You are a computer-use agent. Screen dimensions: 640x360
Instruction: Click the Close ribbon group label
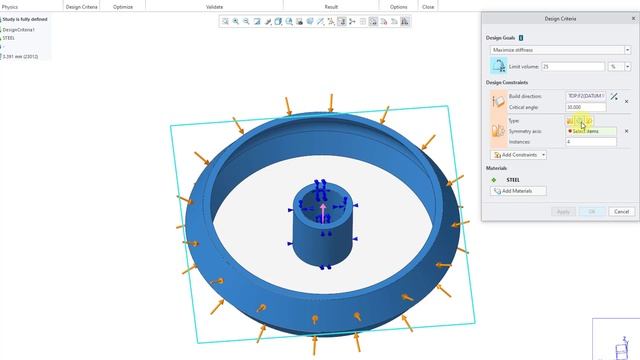[x=428, y=7]
